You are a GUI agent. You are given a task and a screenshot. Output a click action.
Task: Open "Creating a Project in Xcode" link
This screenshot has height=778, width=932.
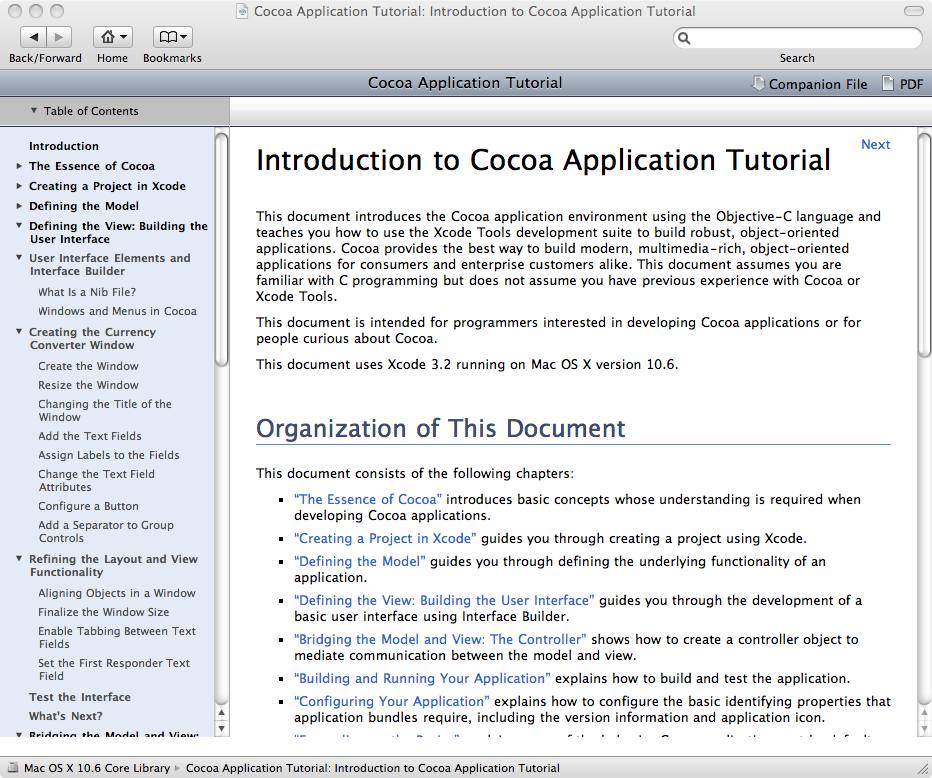click(x=384, y=538)
